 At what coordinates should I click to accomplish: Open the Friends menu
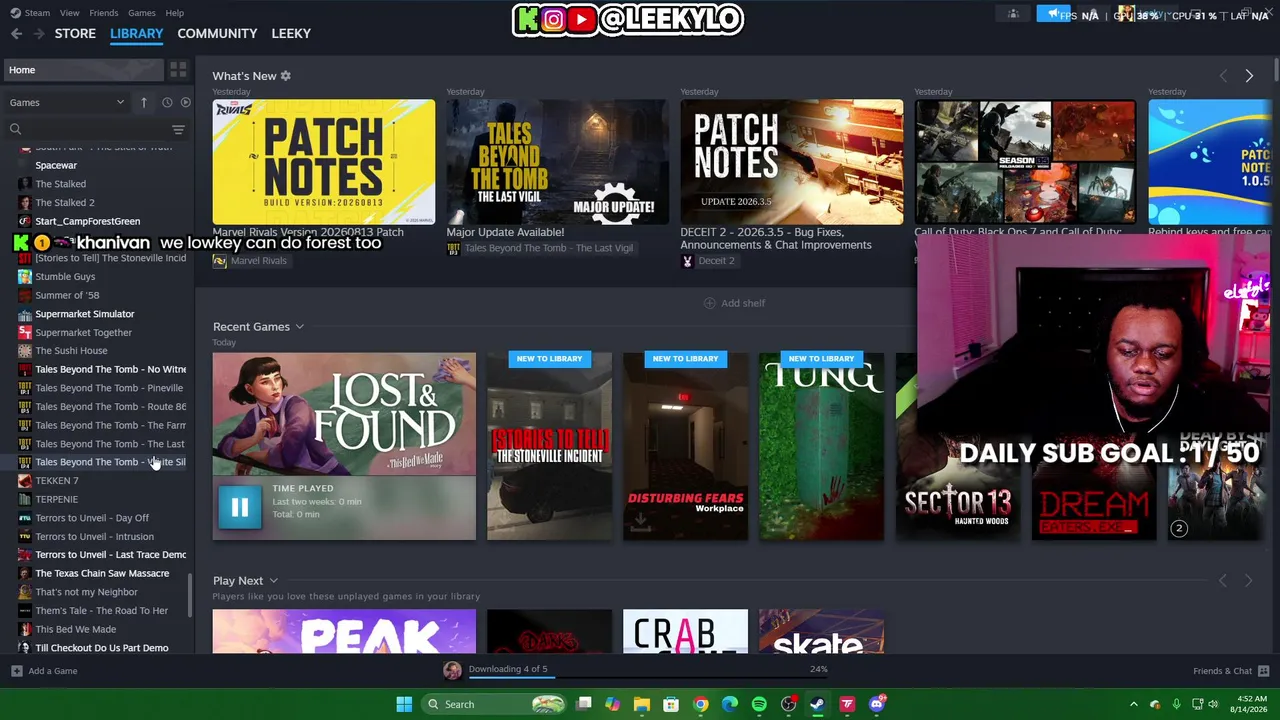[103, 13]
